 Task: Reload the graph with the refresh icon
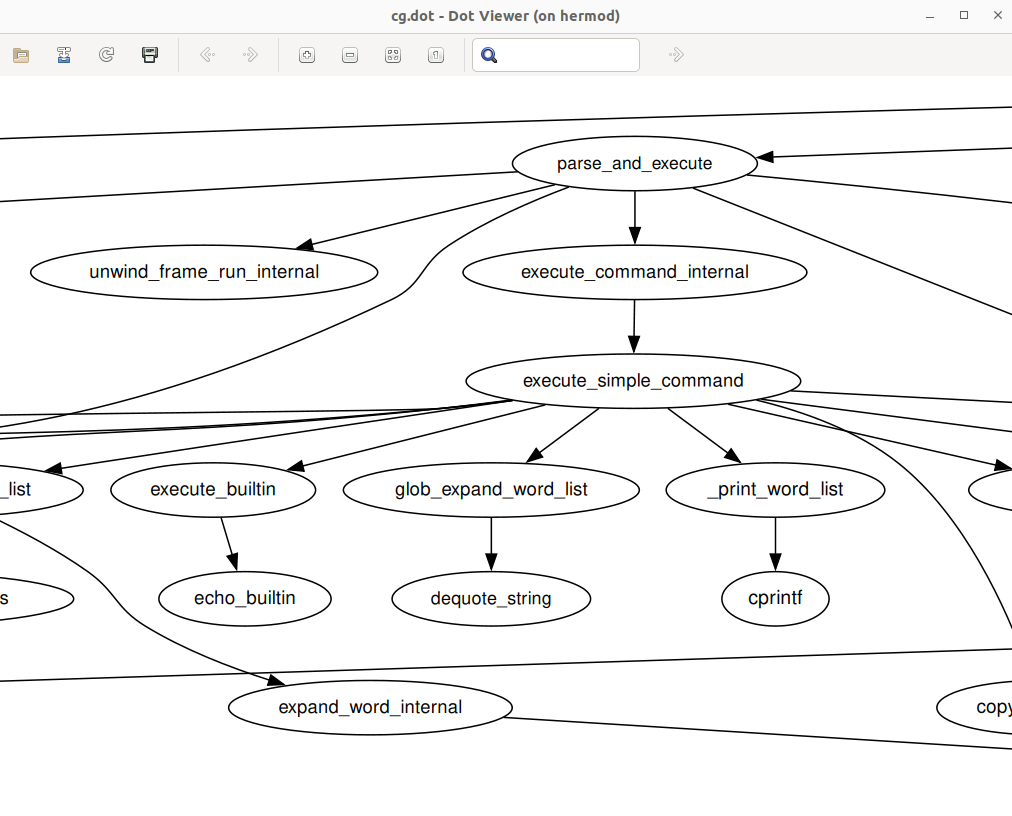(x=107, y=55)
